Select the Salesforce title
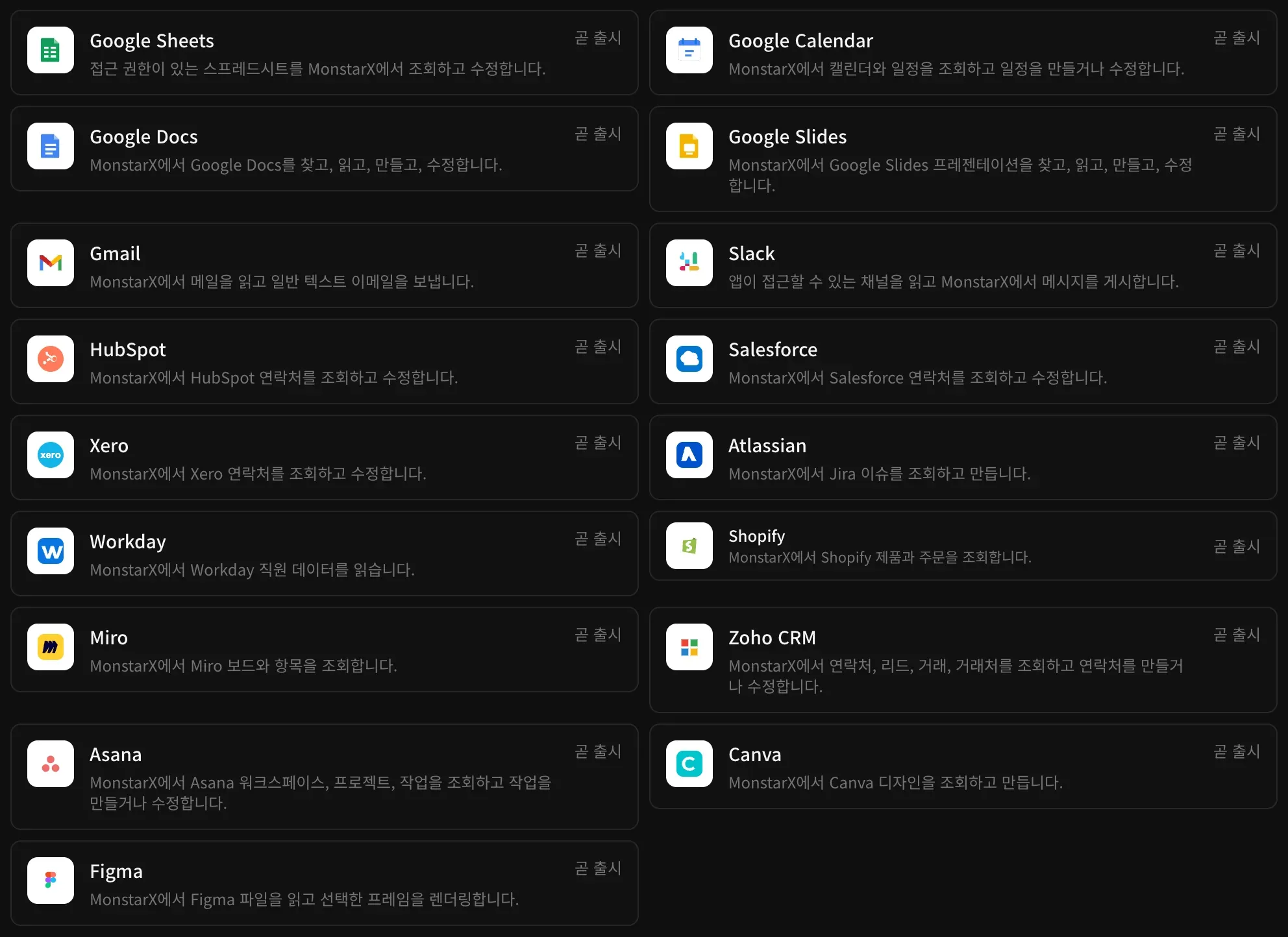Image resolution: width=1288 pixels, height=937 pixels. tap(773, 350)
